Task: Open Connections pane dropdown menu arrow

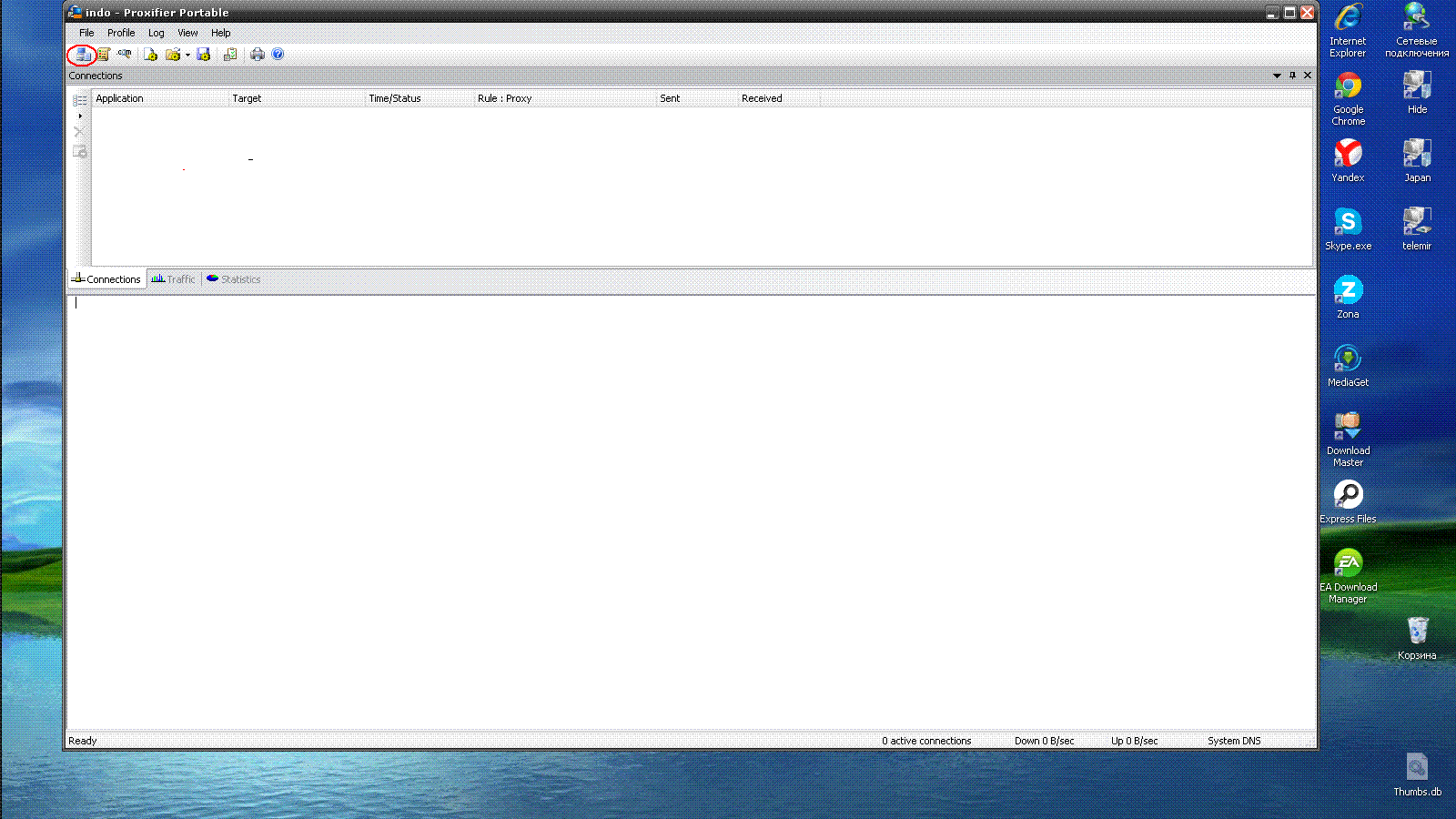Action: tap(1277, 76)
